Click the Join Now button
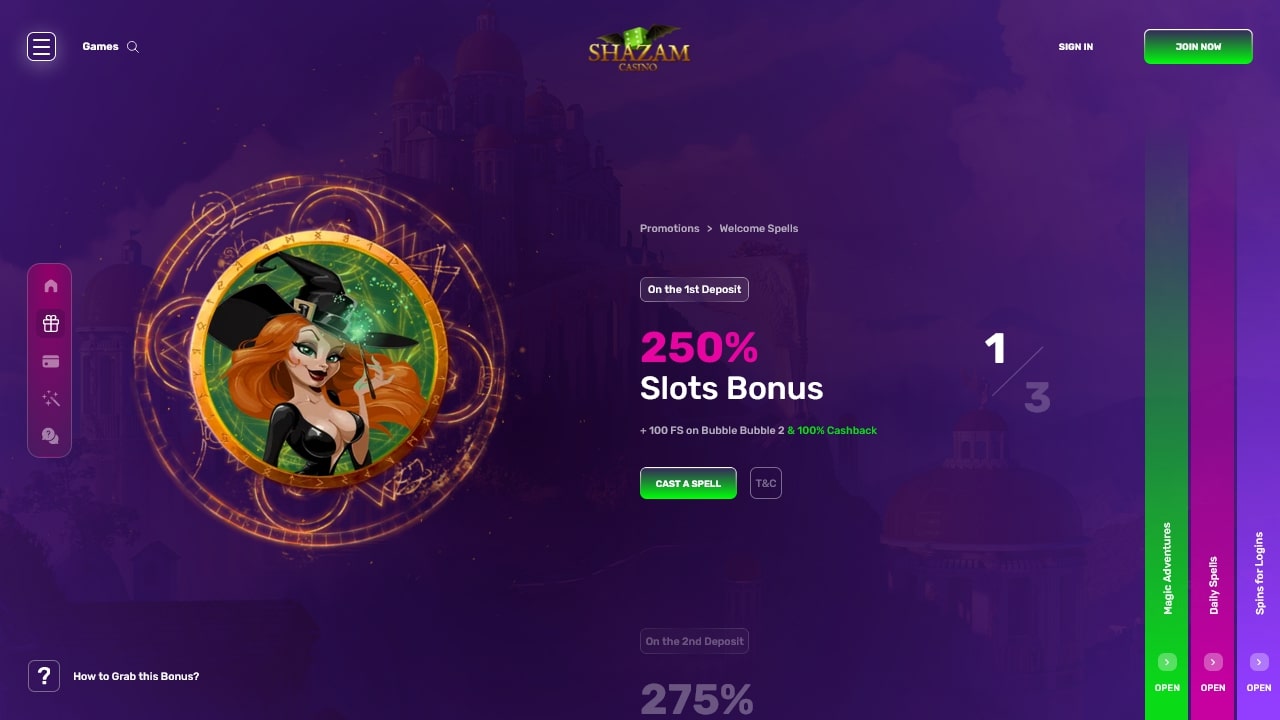 point(1198,47)
